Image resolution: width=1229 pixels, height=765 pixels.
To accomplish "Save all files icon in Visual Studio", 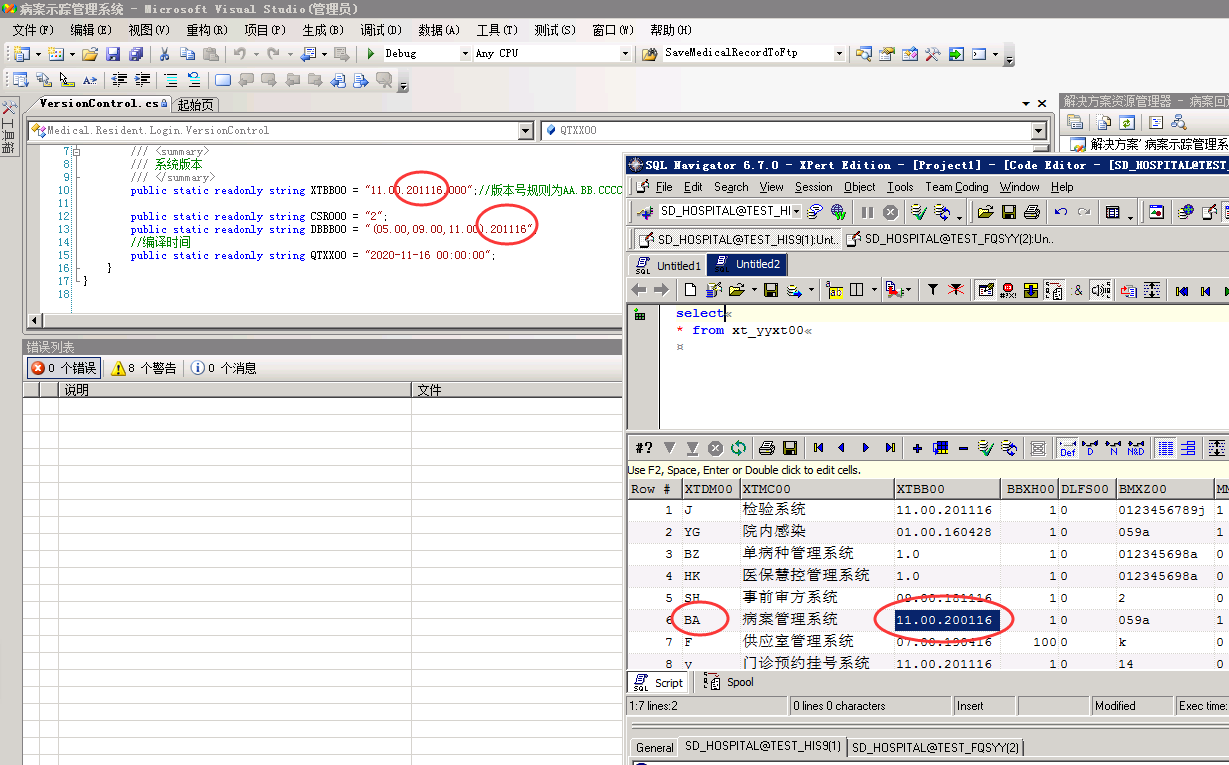I will tap(136, 54).
